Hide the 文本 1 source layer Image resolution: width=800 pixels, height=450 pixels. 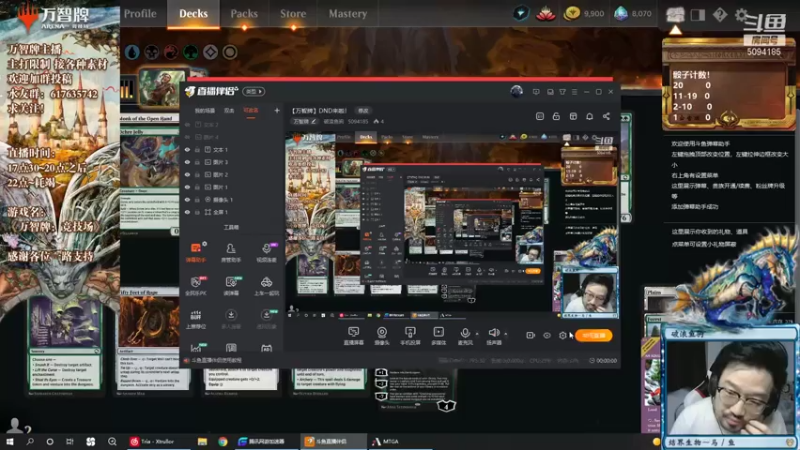coord(187,150)
